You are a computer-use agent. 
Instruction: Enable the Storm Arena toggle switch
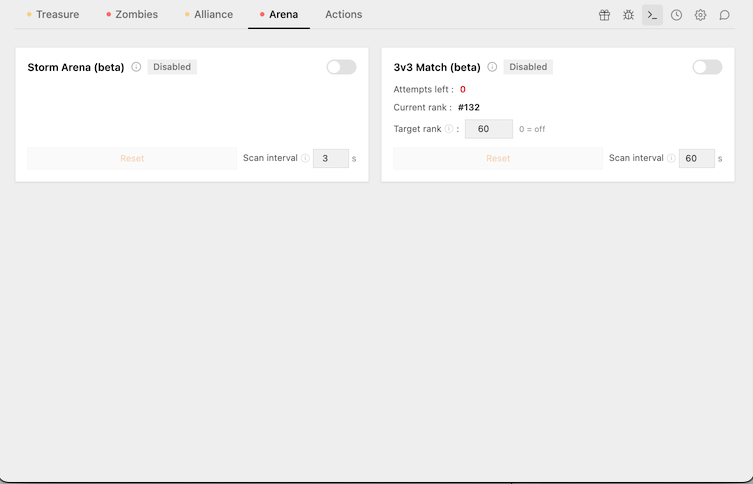(x=341, y=67)
